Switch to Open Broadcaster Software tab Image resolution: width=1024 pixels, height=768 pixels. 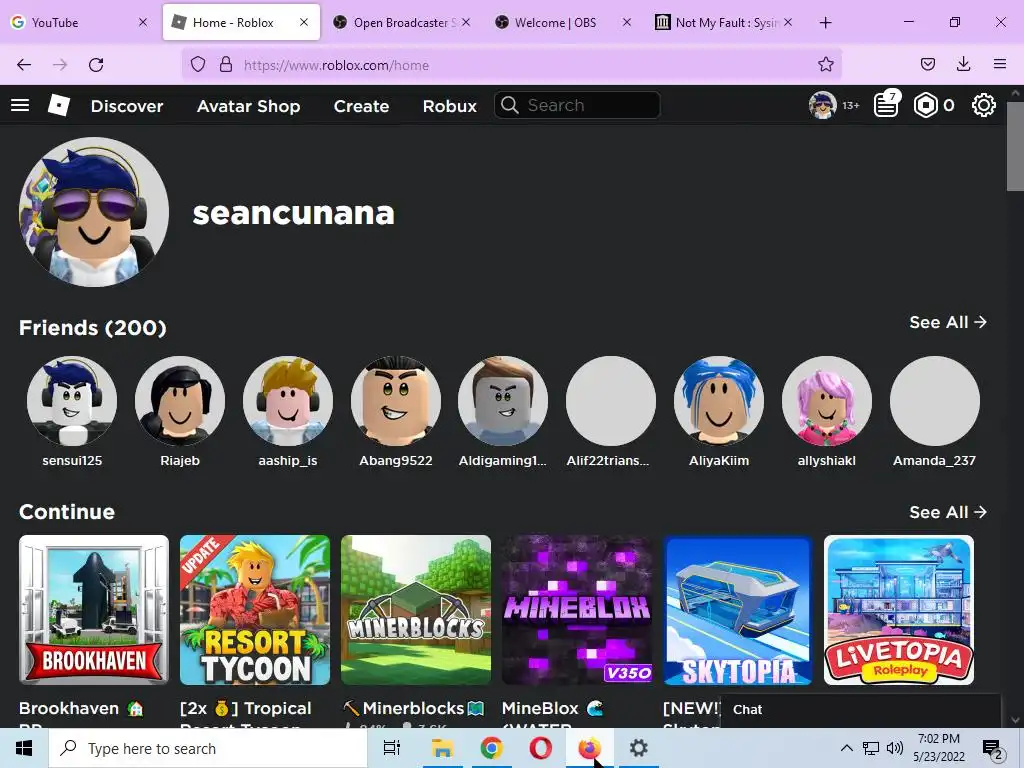[400, 22]
